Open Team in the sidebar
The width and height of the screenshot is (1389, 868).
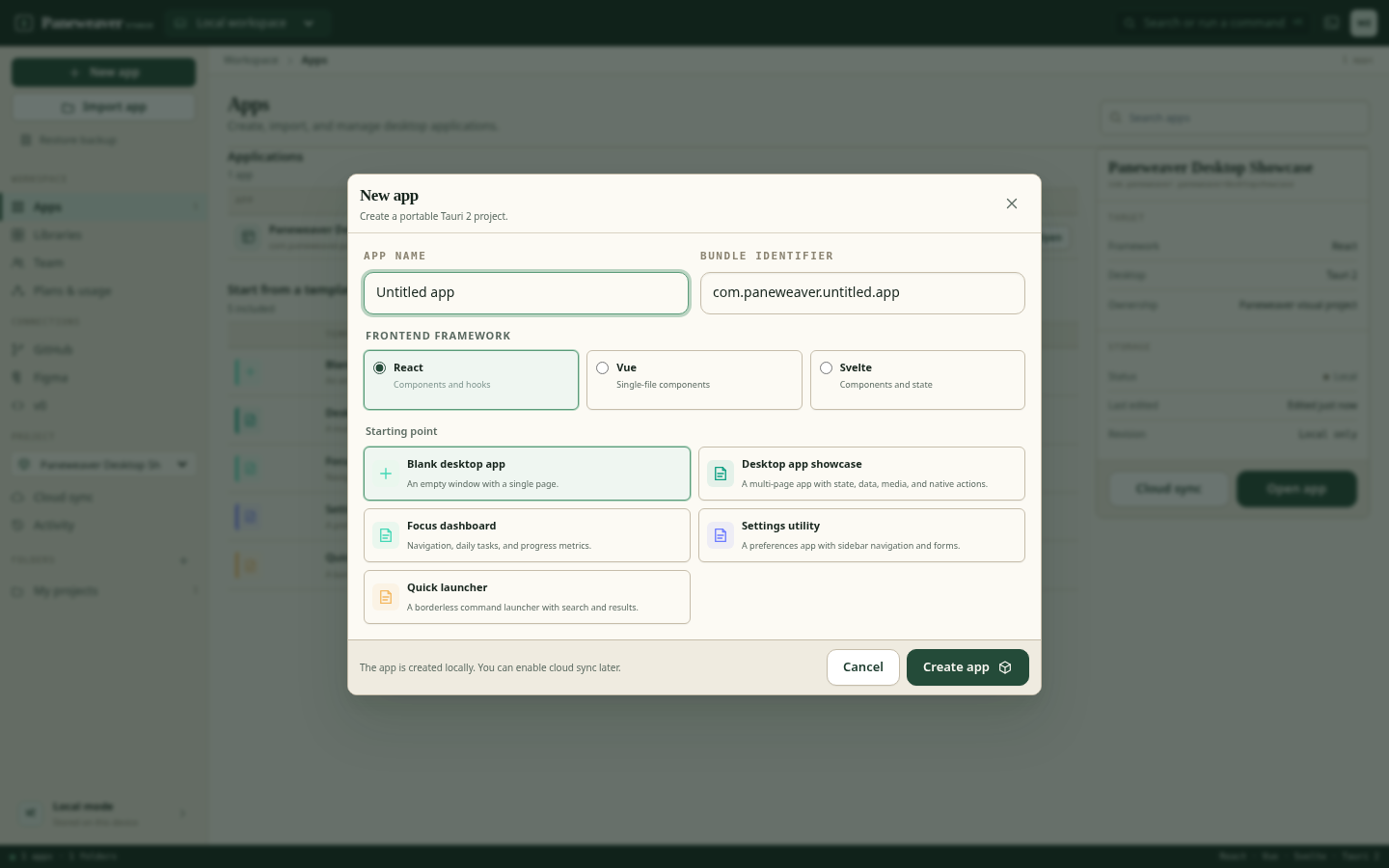[x=103, y=262]
